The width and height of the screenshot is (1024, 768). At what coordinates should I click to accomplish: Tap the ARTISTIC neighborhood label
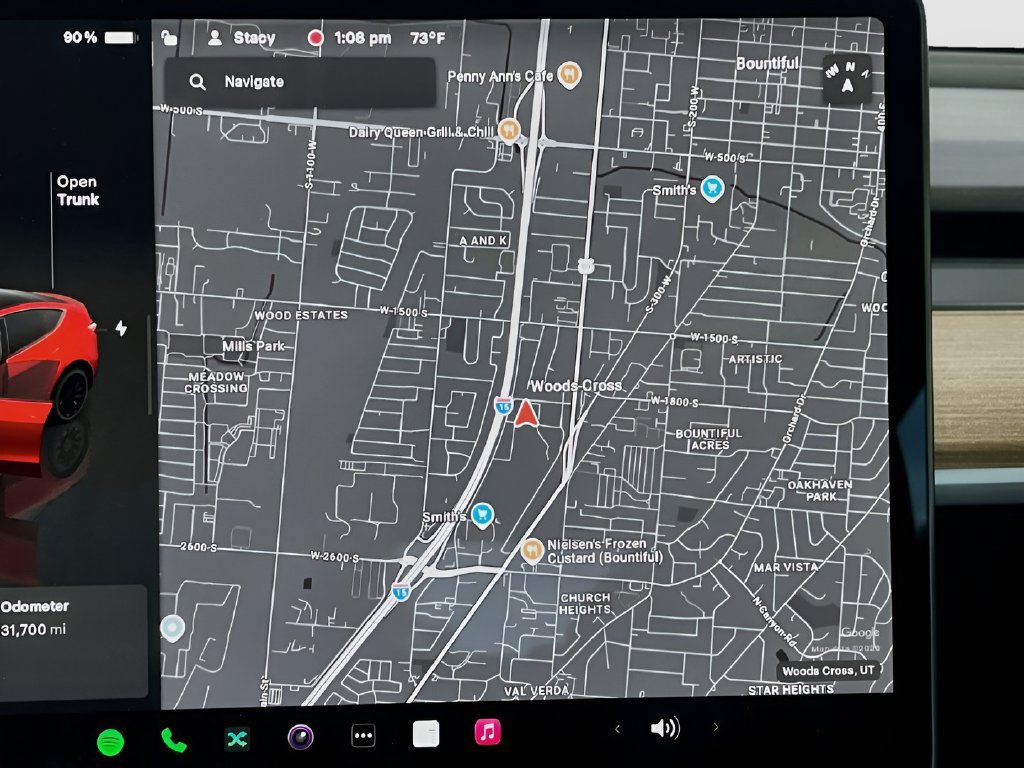756,359
